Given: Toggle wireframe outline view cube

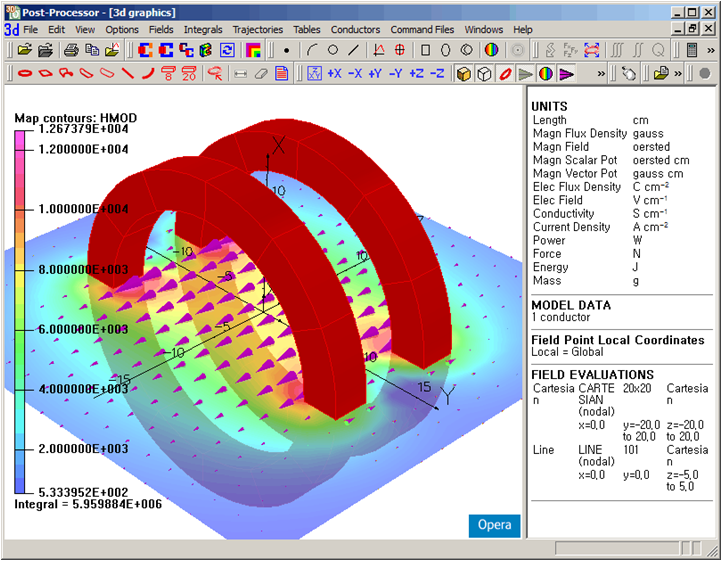Looking at the screenshot, I should tap(484, 74).
